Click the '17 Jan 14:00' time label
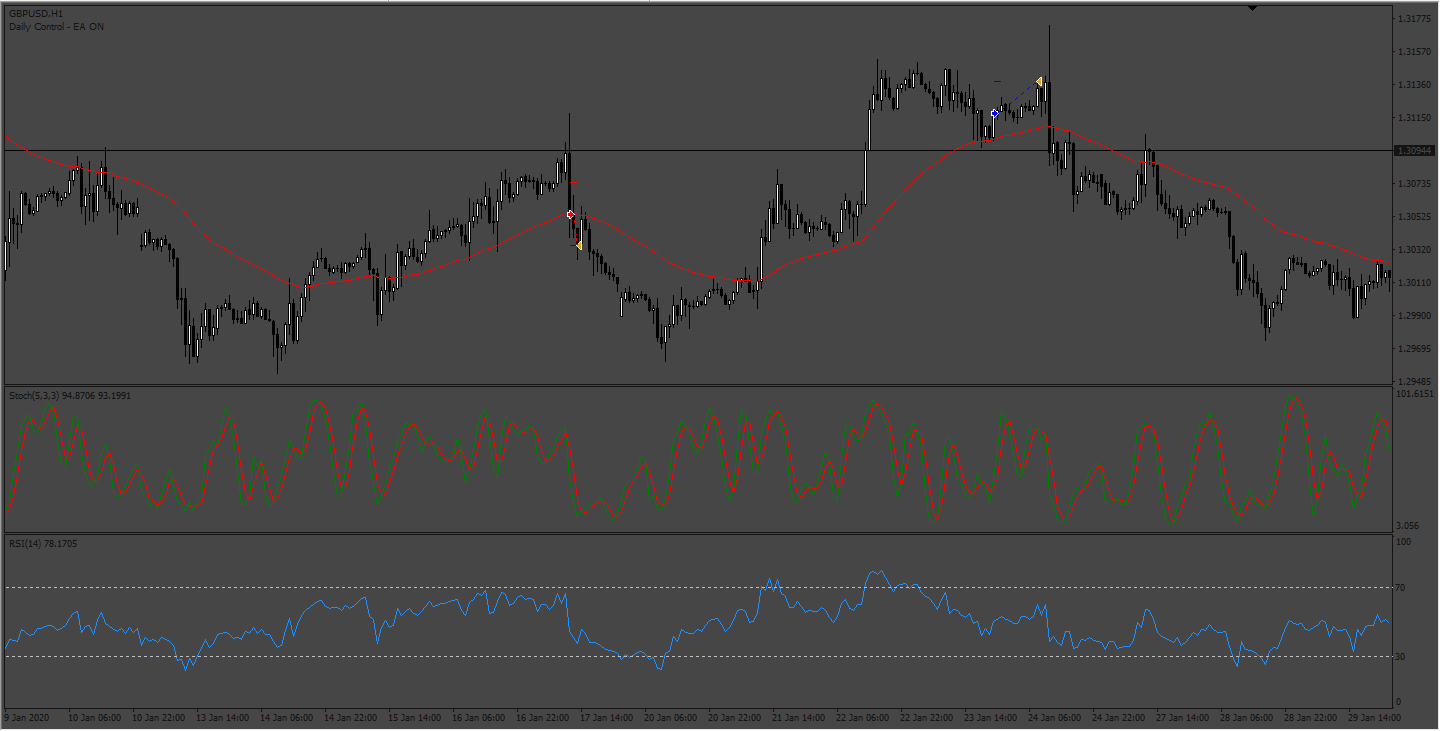 607,718
